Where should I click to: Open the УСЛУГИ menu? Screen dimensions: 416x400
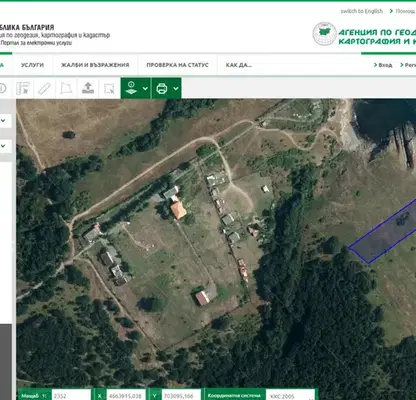32,65
